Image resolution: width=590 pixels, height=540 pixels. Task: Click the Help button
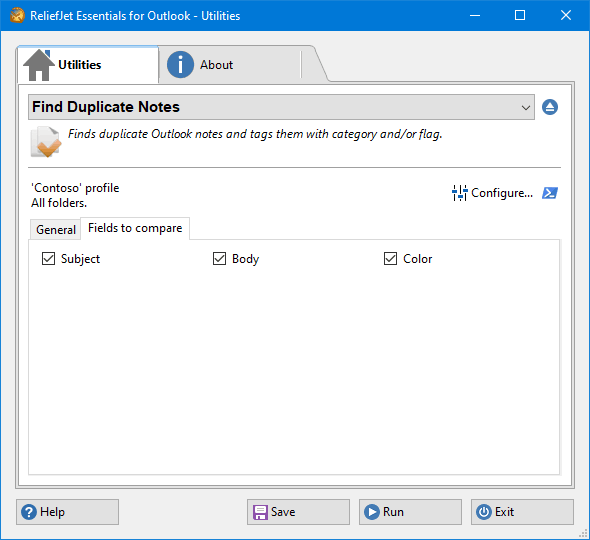point(67,512)
